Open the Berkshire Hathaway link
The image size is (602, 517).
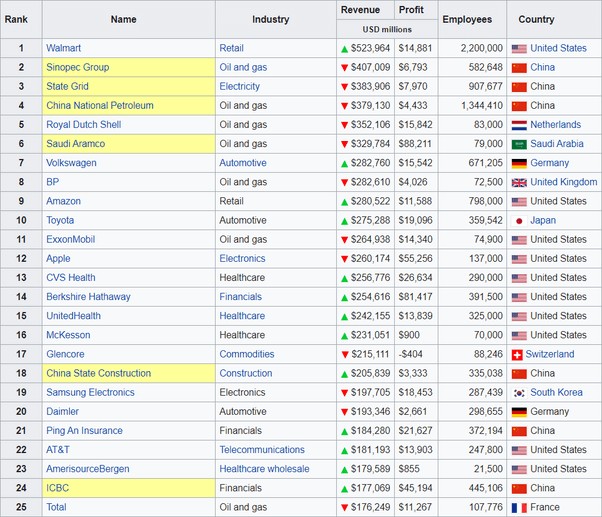pyautogui.click(x=88, y=297)
